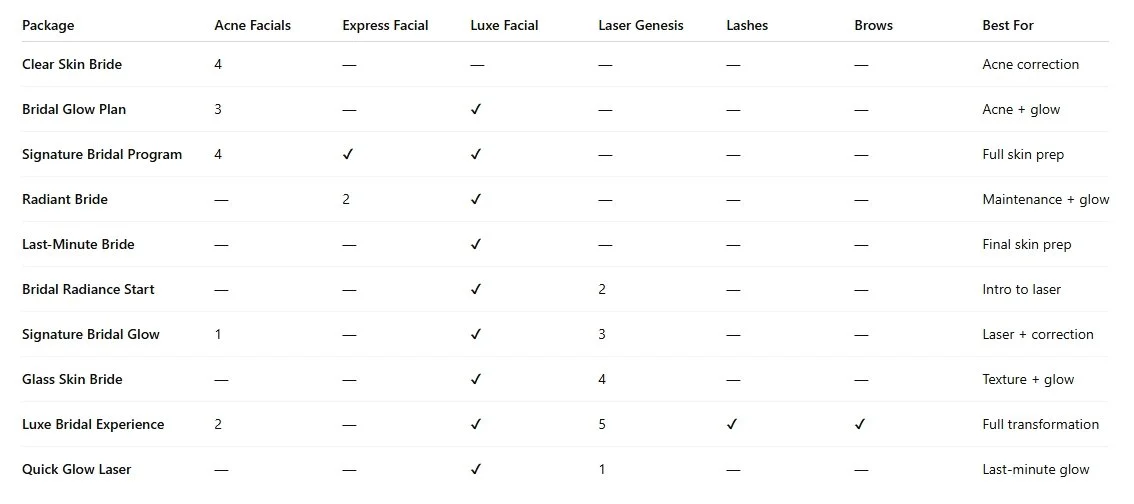This screenshot has width=1134, height=504.
Task: Click Laser Genesis value 5 for Luxe Bridal
Action: [602, 425]
